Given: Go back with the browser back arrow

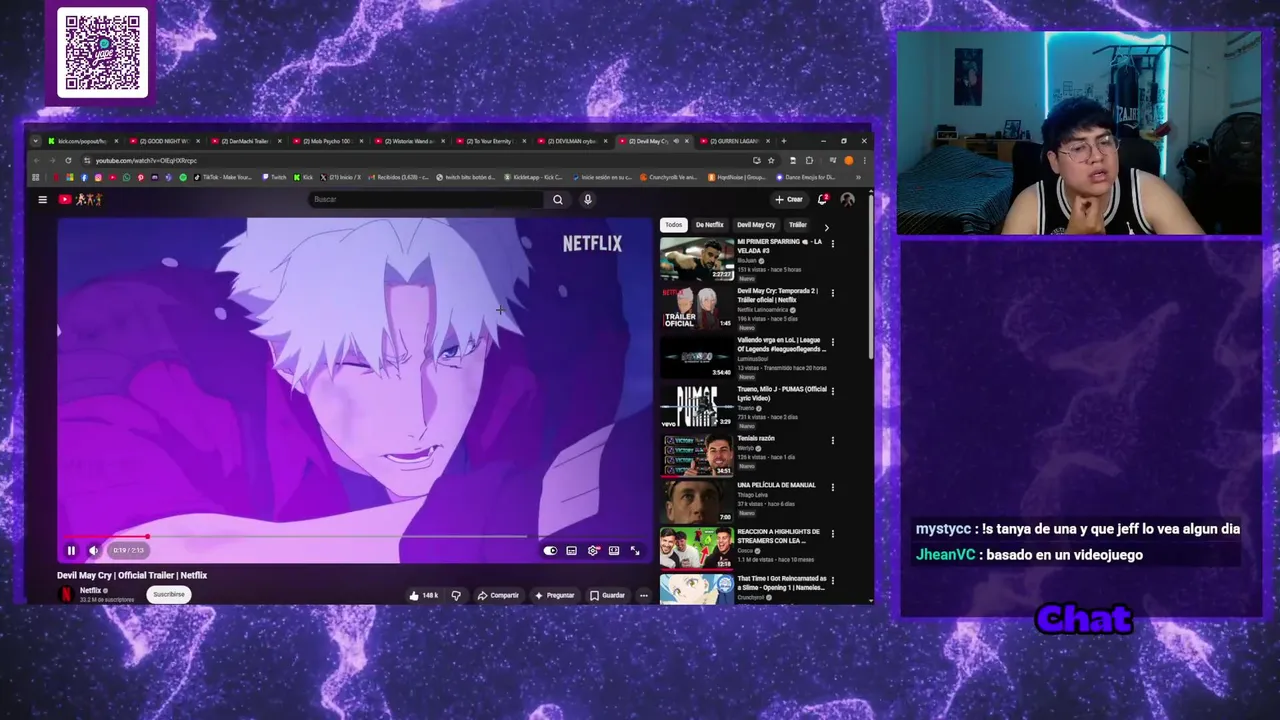Looking at the screenshot, I should click(x=36, y=160).
